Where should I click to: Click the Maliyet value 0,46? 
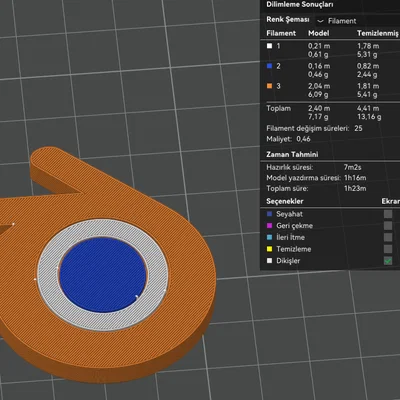pyautogui.click(x=303, y=139)
